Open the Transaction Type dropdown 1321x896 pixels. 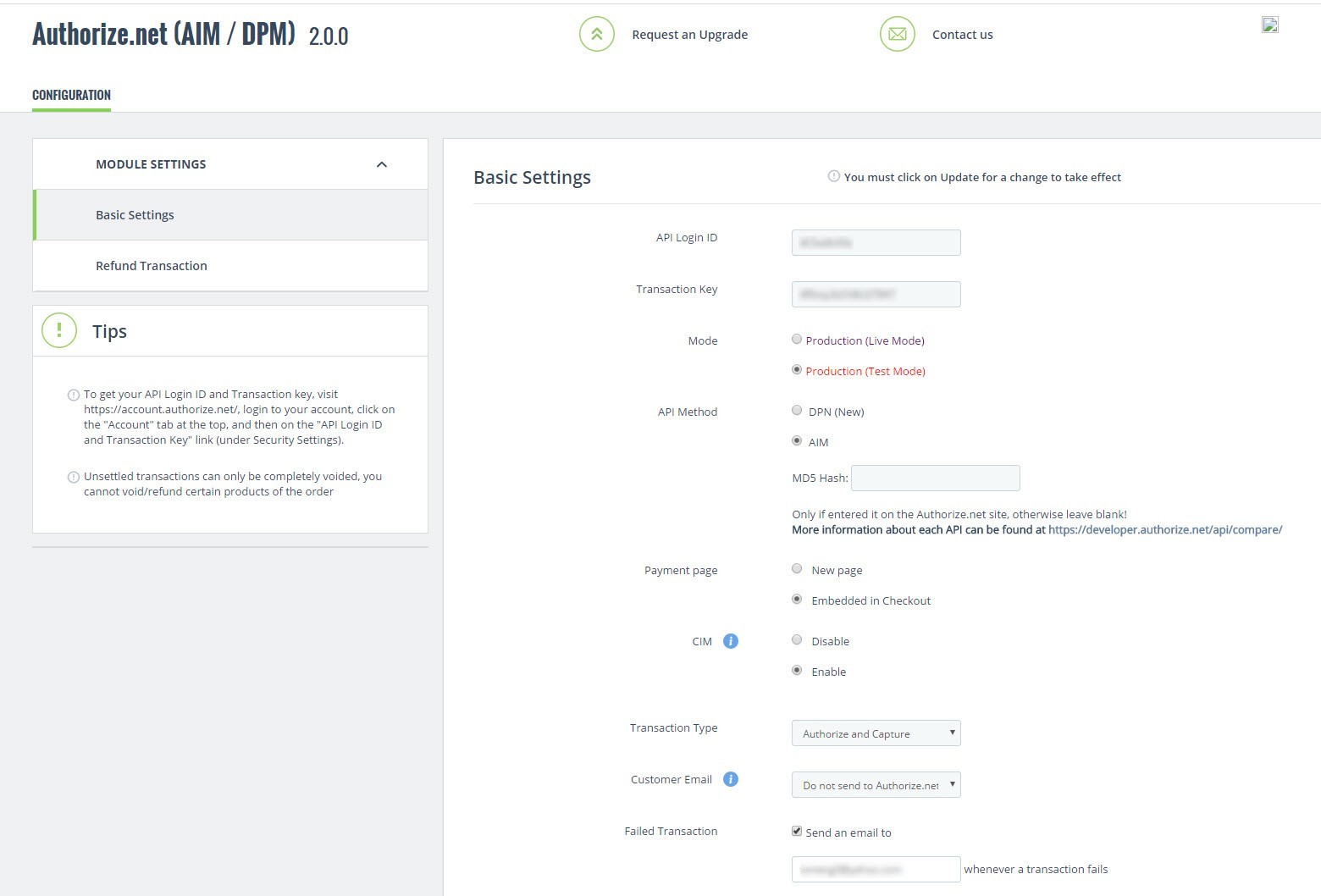click(x=876, y=733)
